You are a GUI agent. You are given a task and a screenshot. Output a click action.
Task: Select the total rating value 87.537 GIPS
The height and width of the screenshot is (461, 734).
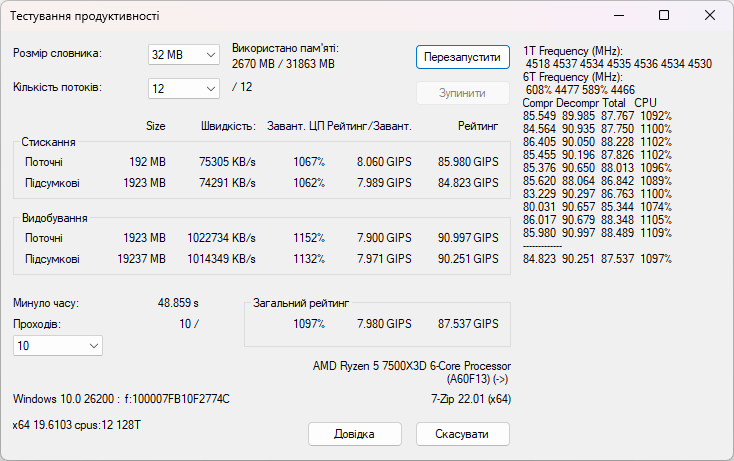point(468,324)
